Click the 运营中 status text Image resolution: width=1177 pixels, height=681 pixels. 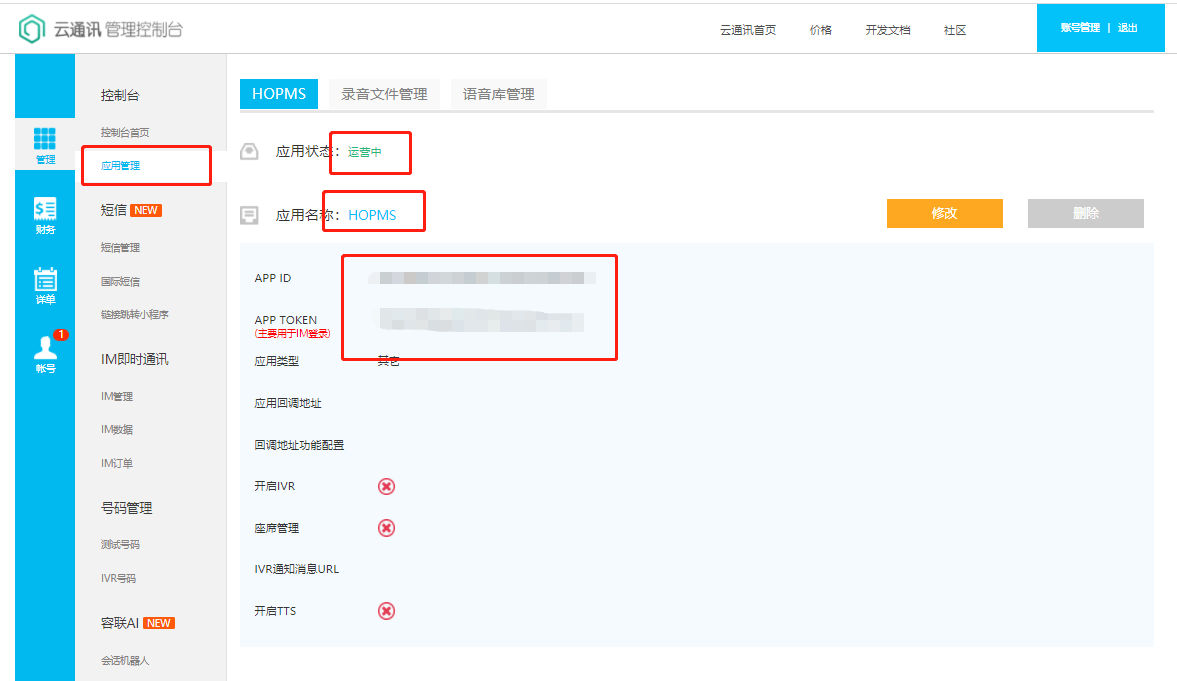coord(365,152)
